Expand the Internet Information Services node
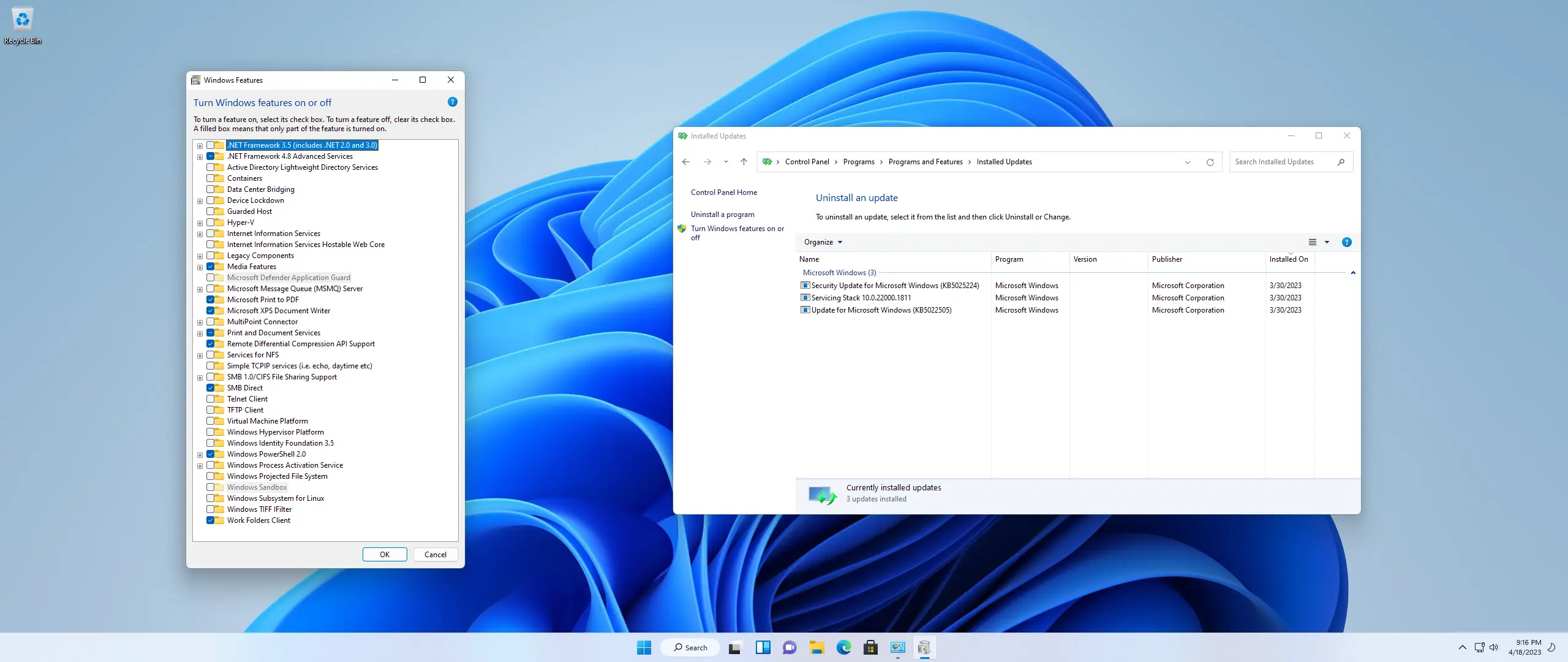Viewport: 1568px width, 662px height. (x=200, y=234)
